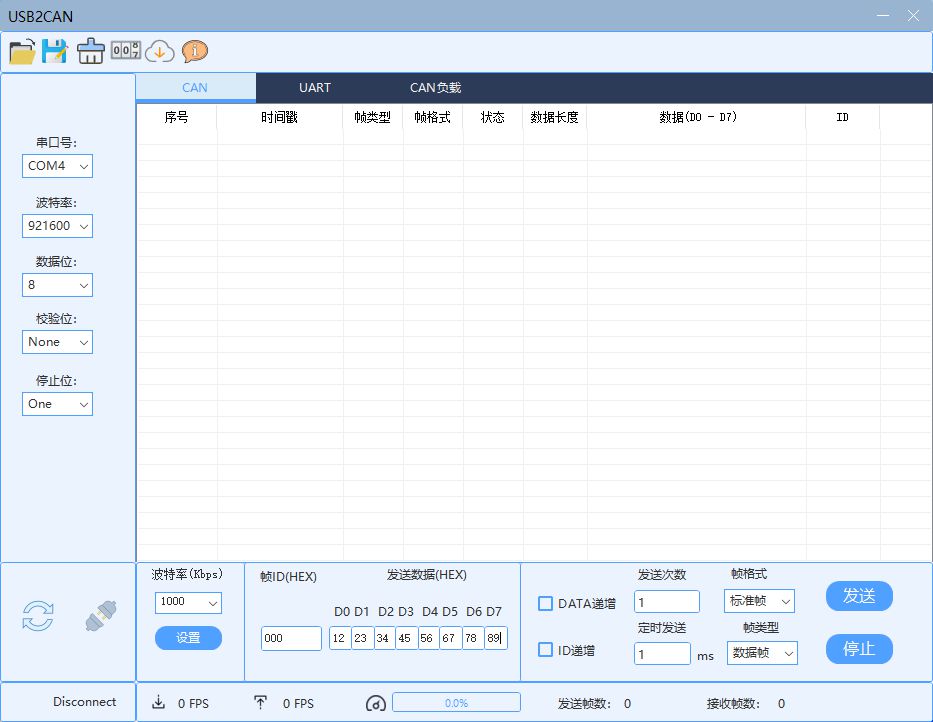Click the 帧ID(HEX) input field
Image resolution: width=933 pixels, height=722 pixels.
pyautogui.click(x=291, y=638)
